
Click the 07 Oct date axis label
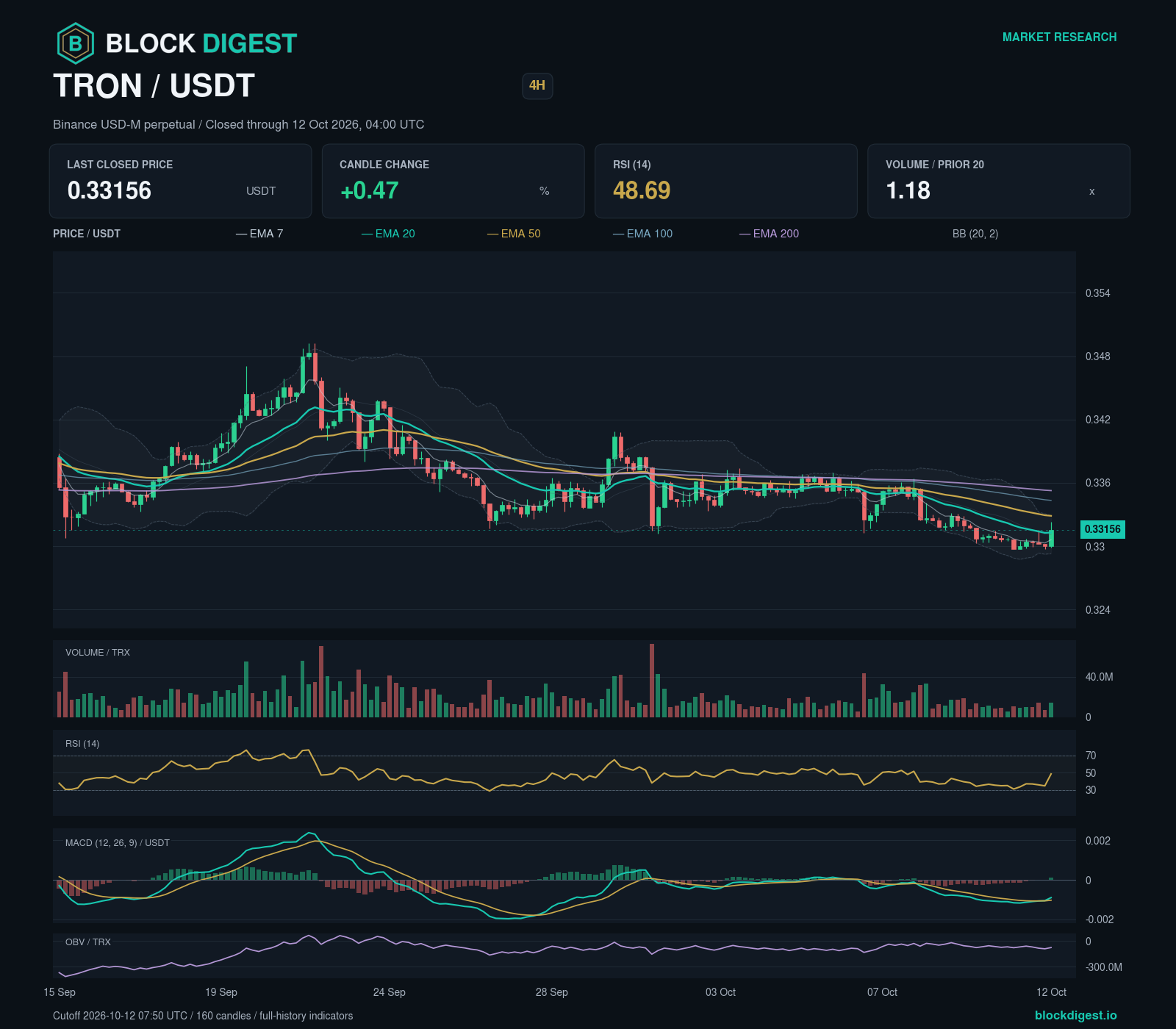[882, 992]
